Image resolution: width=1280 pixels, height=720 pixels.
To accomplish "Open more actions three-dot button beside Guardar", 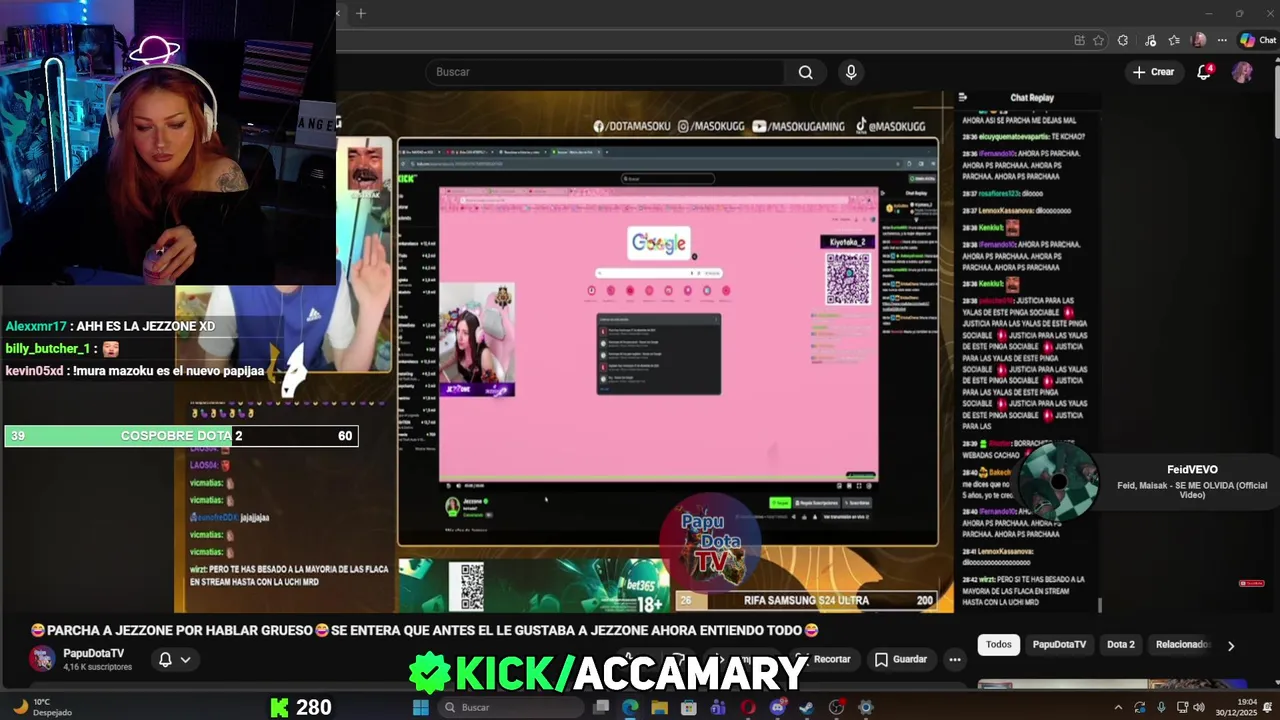I will (955, 659).
